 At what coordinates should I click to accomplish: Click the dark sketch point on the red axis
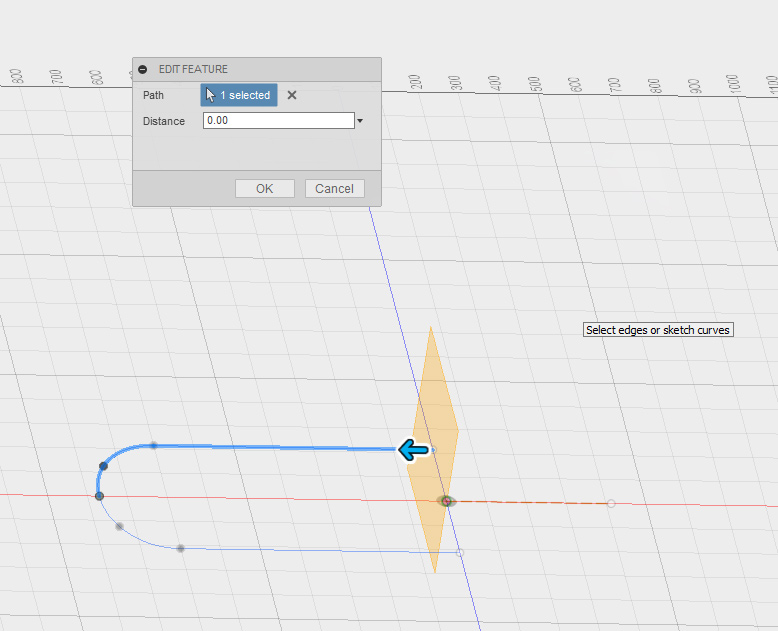99,495
